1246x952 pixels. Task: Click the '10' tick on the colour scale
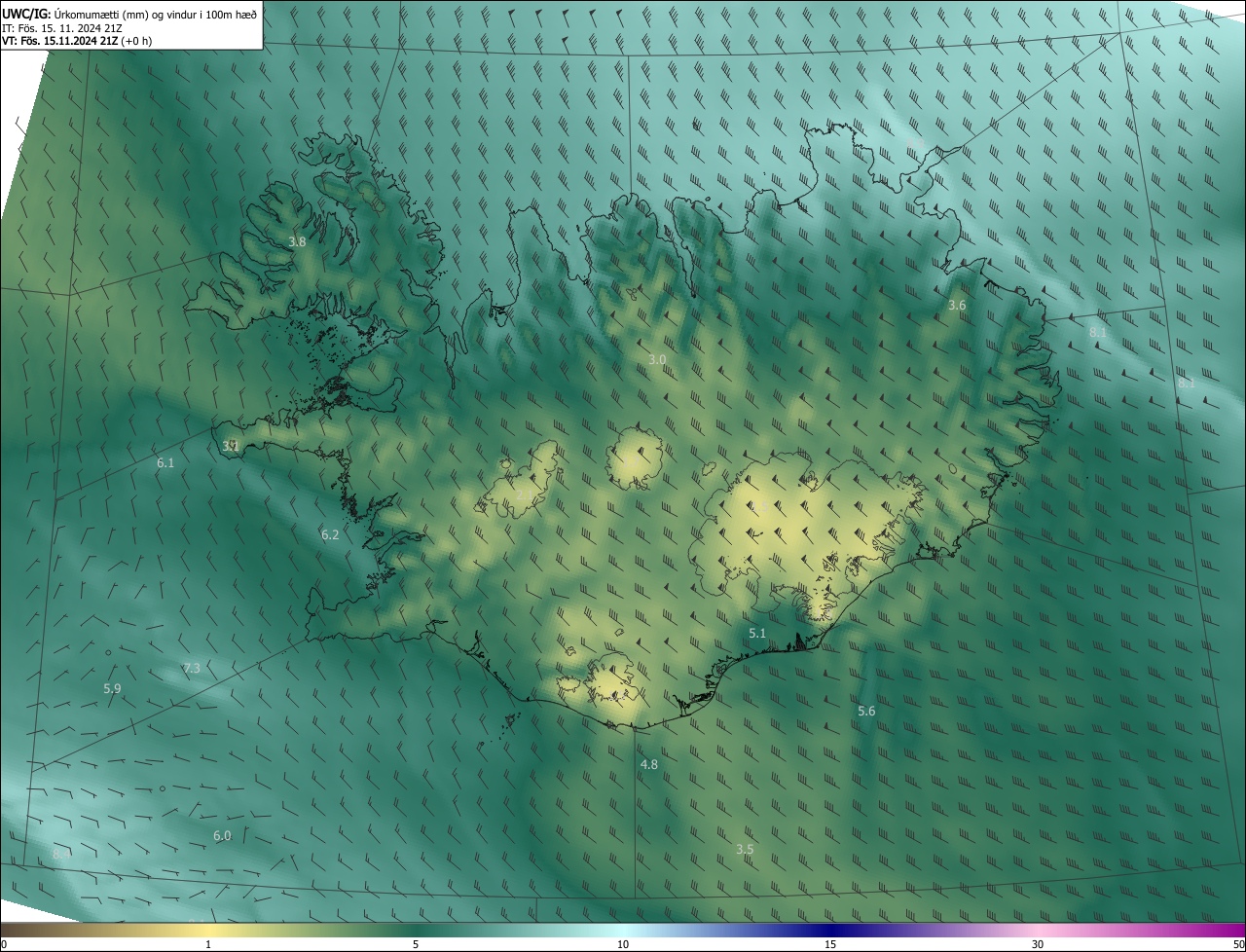pyautogui.click(x=623, y=945)
